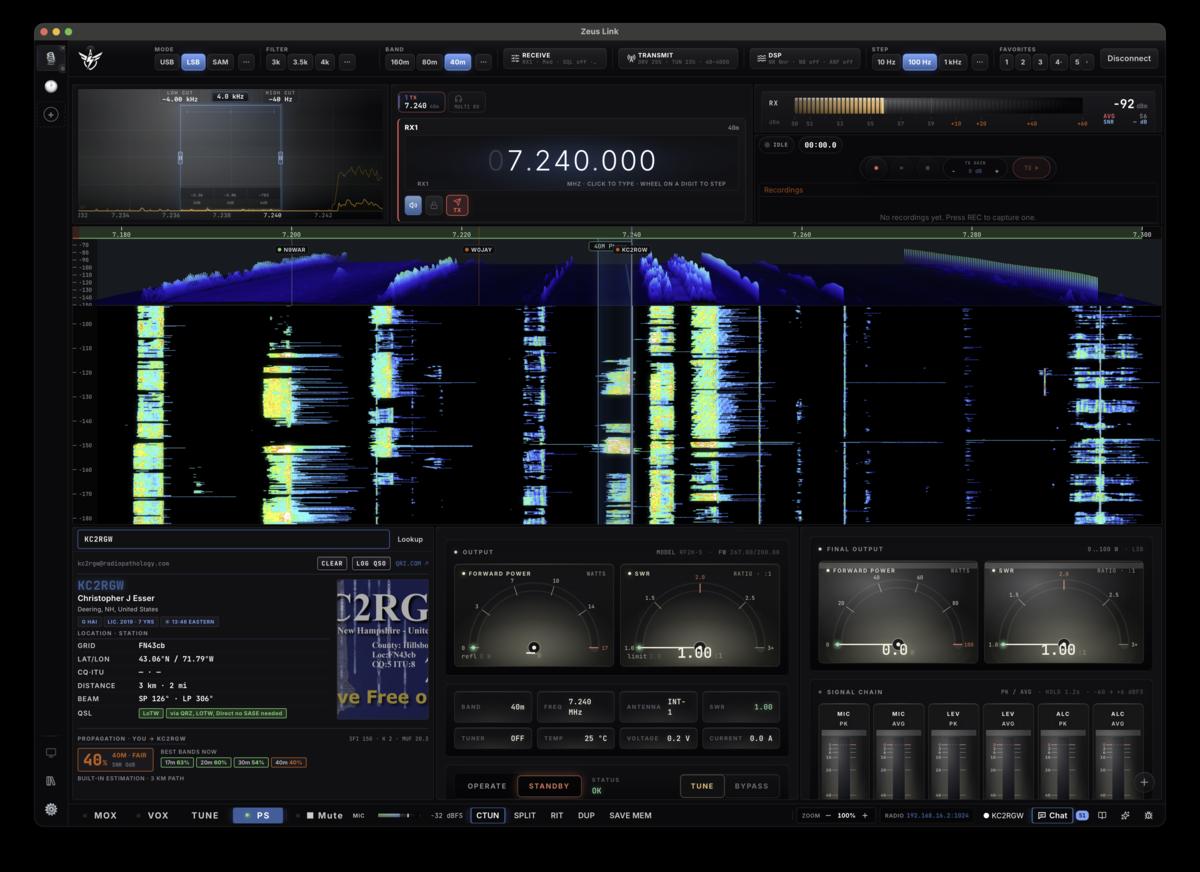
Task: Click the far-right bug icon in bottom bar
Action: (1148, 815)
